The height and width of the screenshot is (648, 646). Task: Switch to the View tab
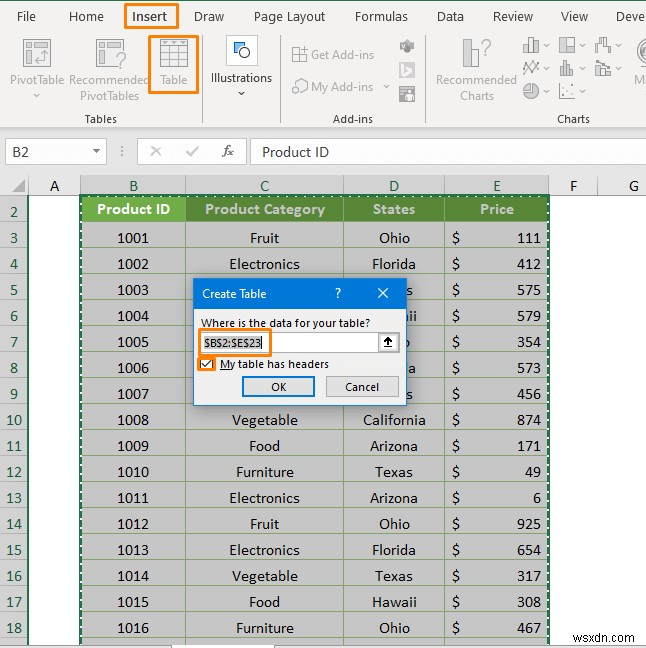pyautogui.click(x=574, y=17)
